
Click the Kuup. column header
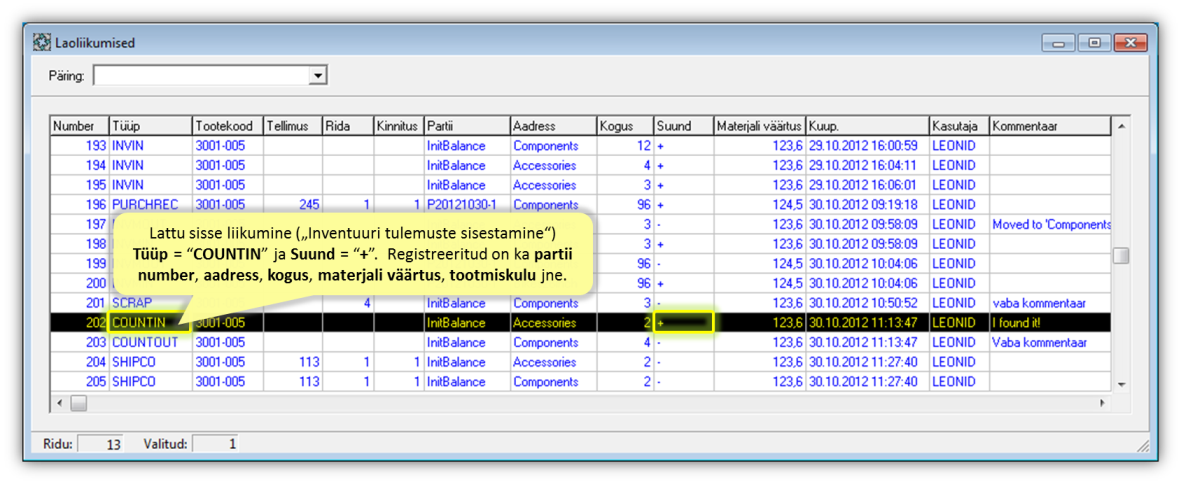867,126
